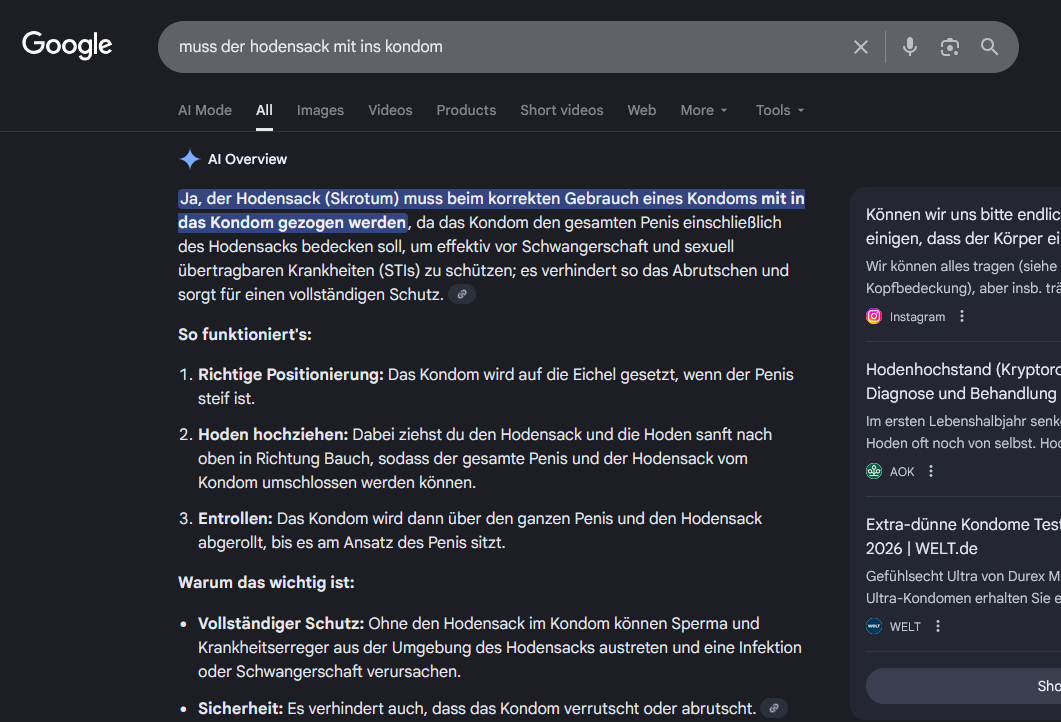Click the AI Overview sparkle icon
Viewport: 1061px width, 722px height.
[189, 159]
